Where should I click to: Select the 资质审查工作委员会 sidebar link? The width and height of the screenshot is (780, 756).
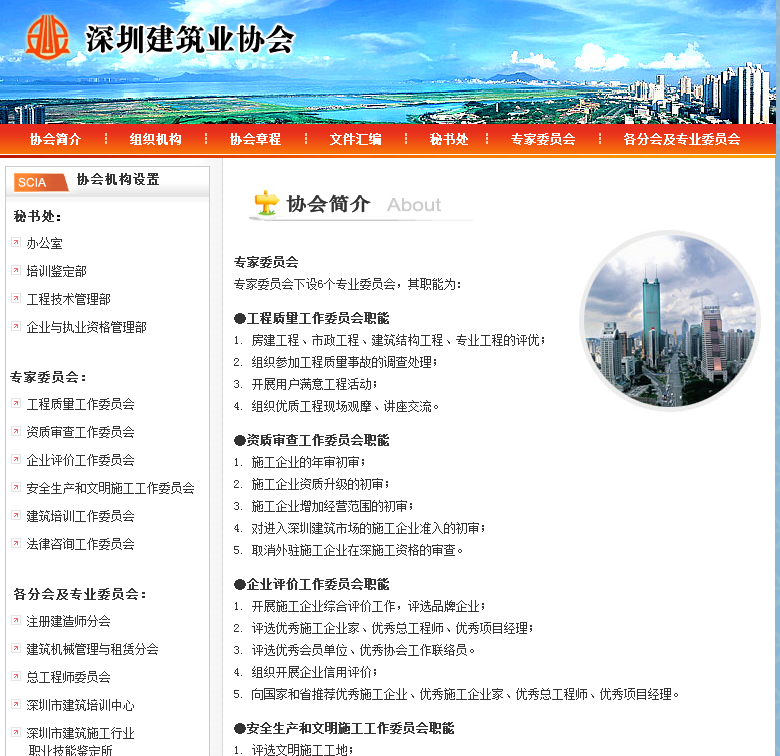80,432
